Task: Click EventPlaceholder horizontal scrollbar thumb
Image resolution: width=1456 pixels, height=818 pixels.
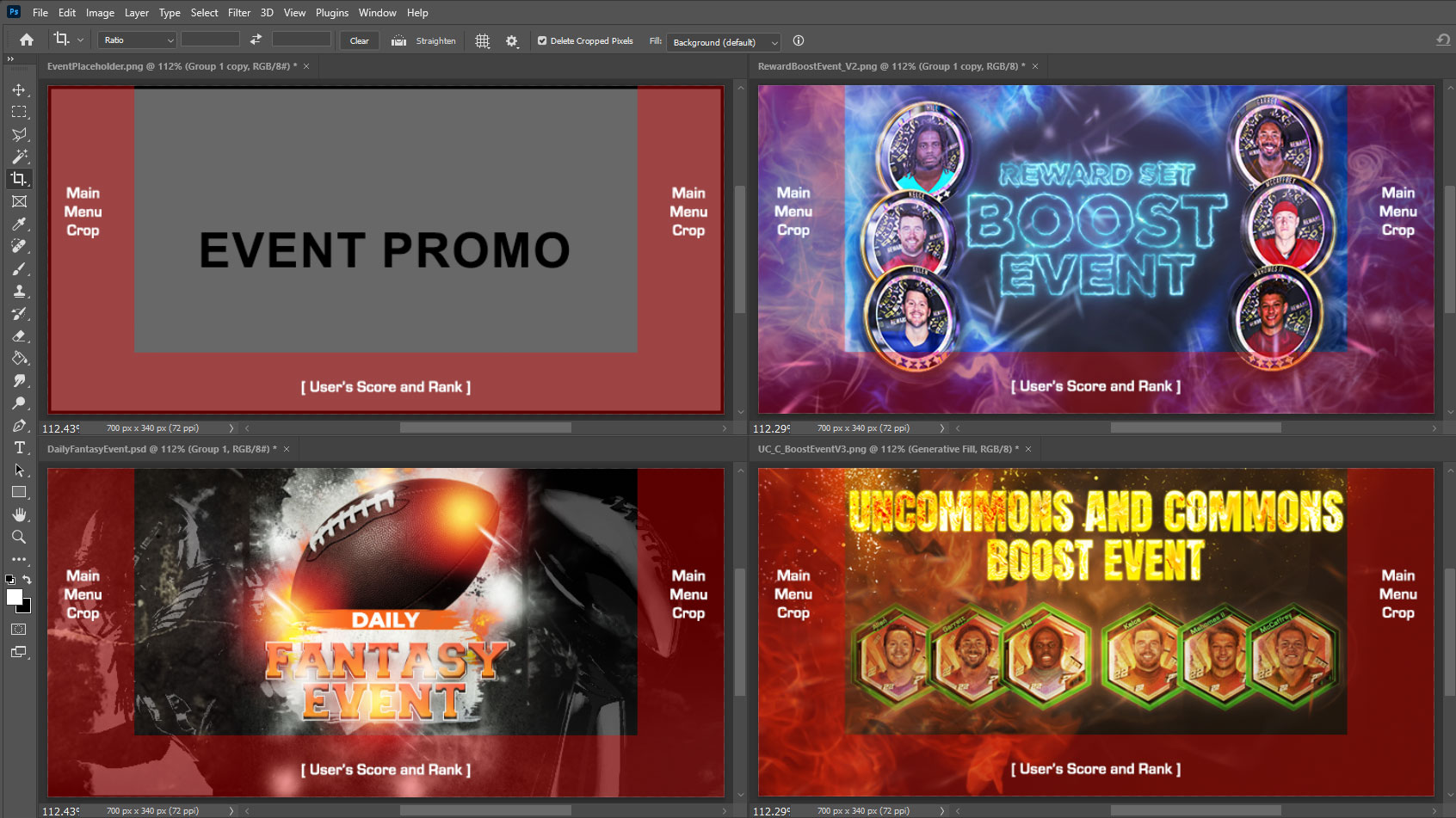Action: coord(485,427)
